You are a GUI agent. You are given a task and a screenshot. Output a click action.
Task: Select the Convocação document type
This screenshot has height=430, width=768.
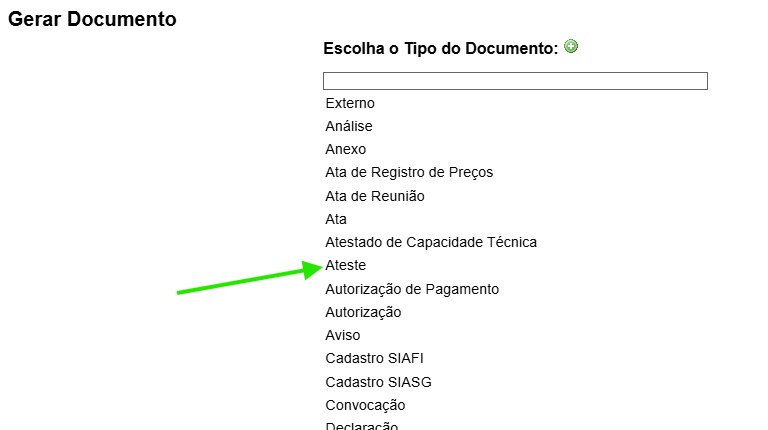[365, 405]
